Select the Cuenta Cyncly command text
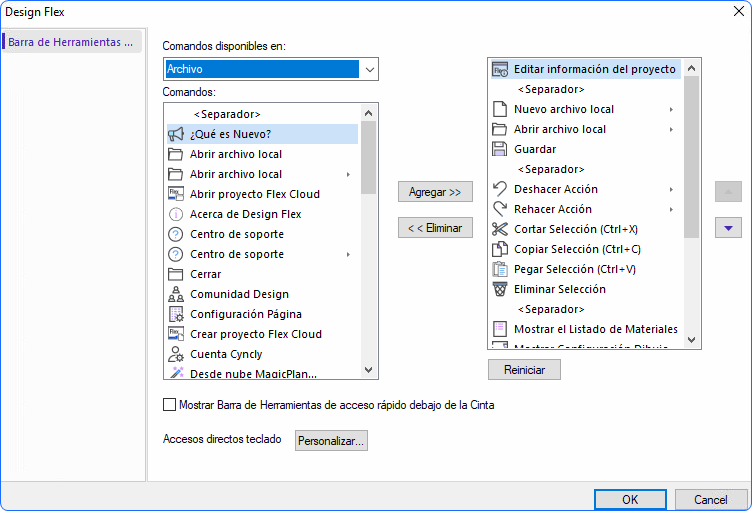 coord(226,354)
